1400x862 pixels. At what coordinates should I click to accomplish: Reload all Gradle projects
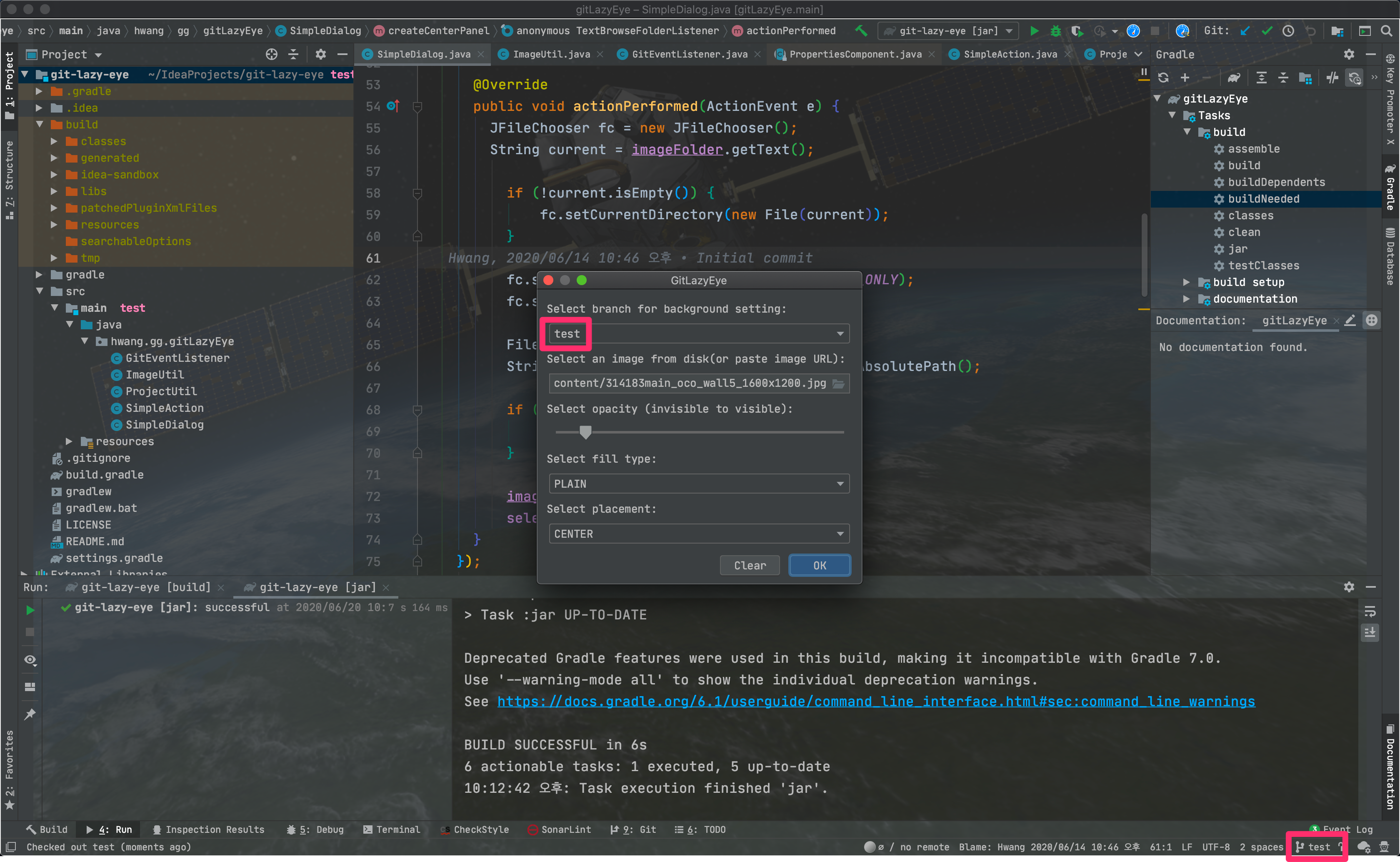click(x=1163, y=78)
